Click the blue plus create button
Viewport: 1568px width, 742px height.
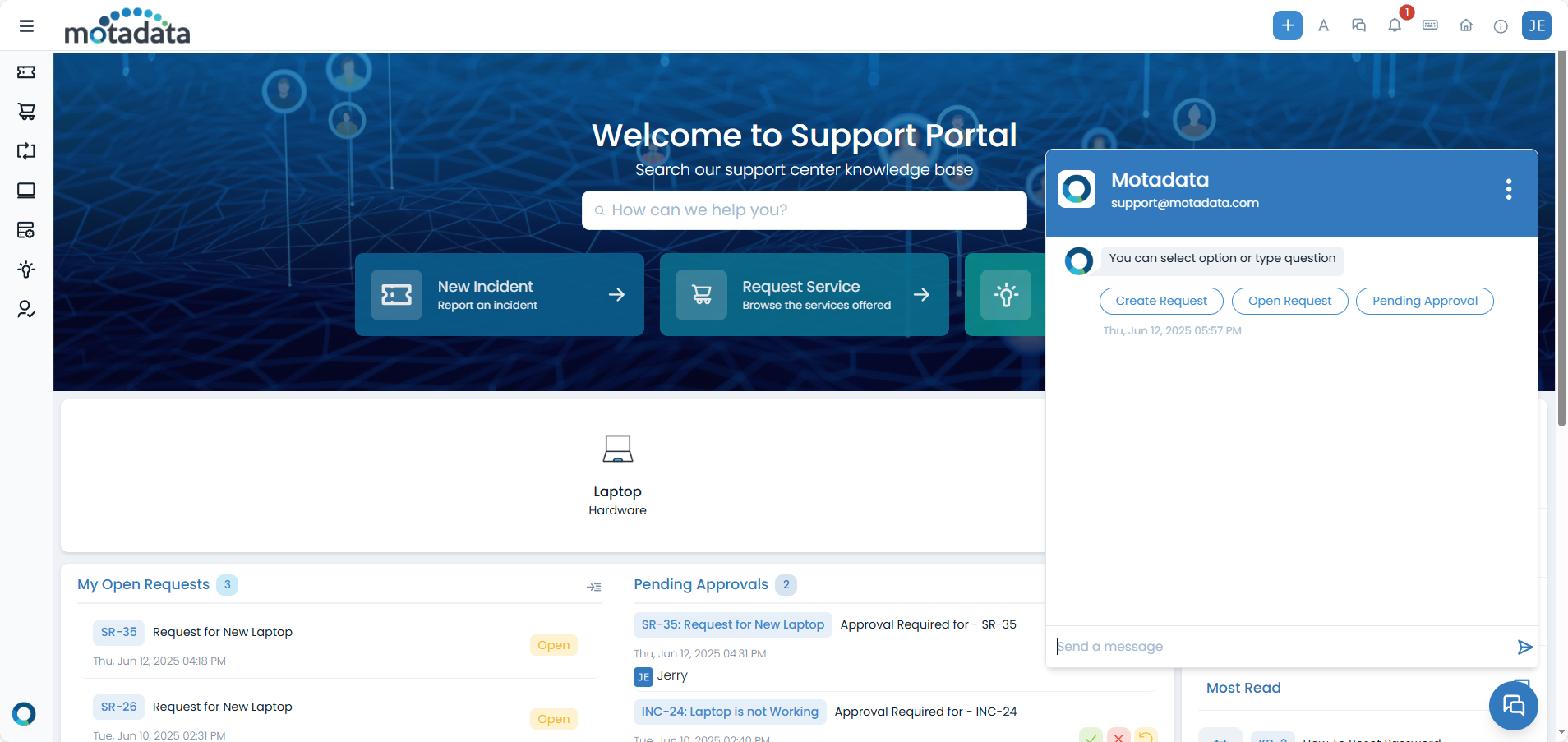[1287, 25]
